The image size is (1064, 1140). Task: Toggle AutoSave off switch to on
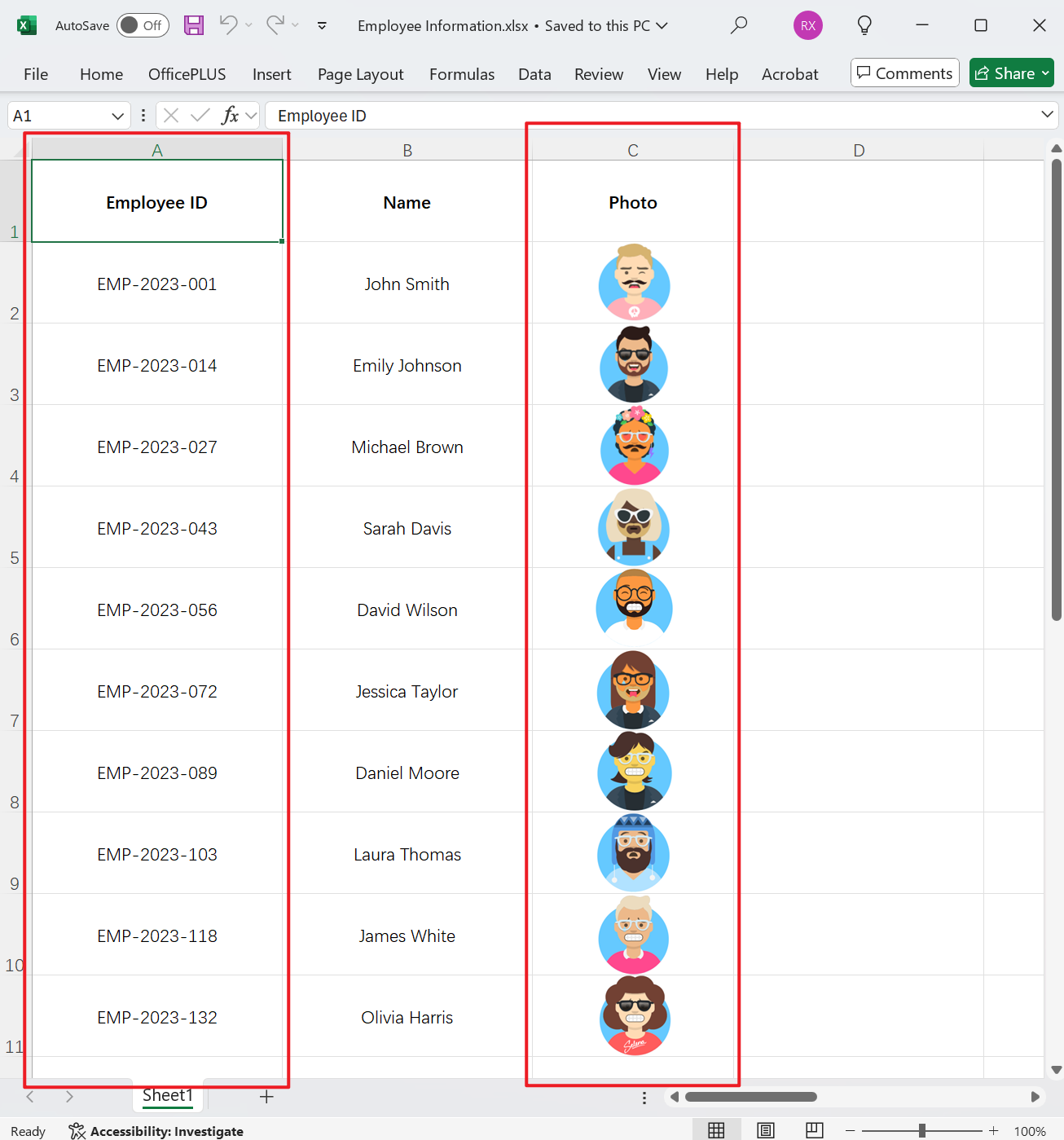click(x=142, y=25)
